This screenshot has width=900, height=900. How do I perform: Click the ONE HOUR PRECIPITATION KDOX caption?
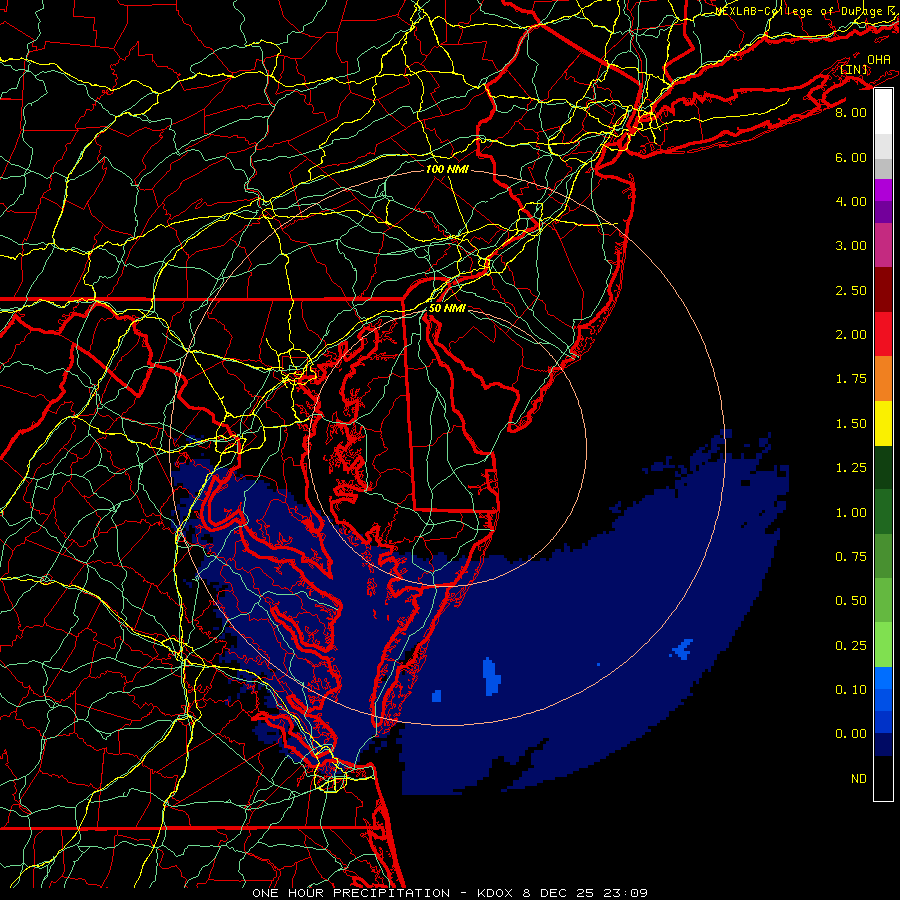(x=450, y=893)
